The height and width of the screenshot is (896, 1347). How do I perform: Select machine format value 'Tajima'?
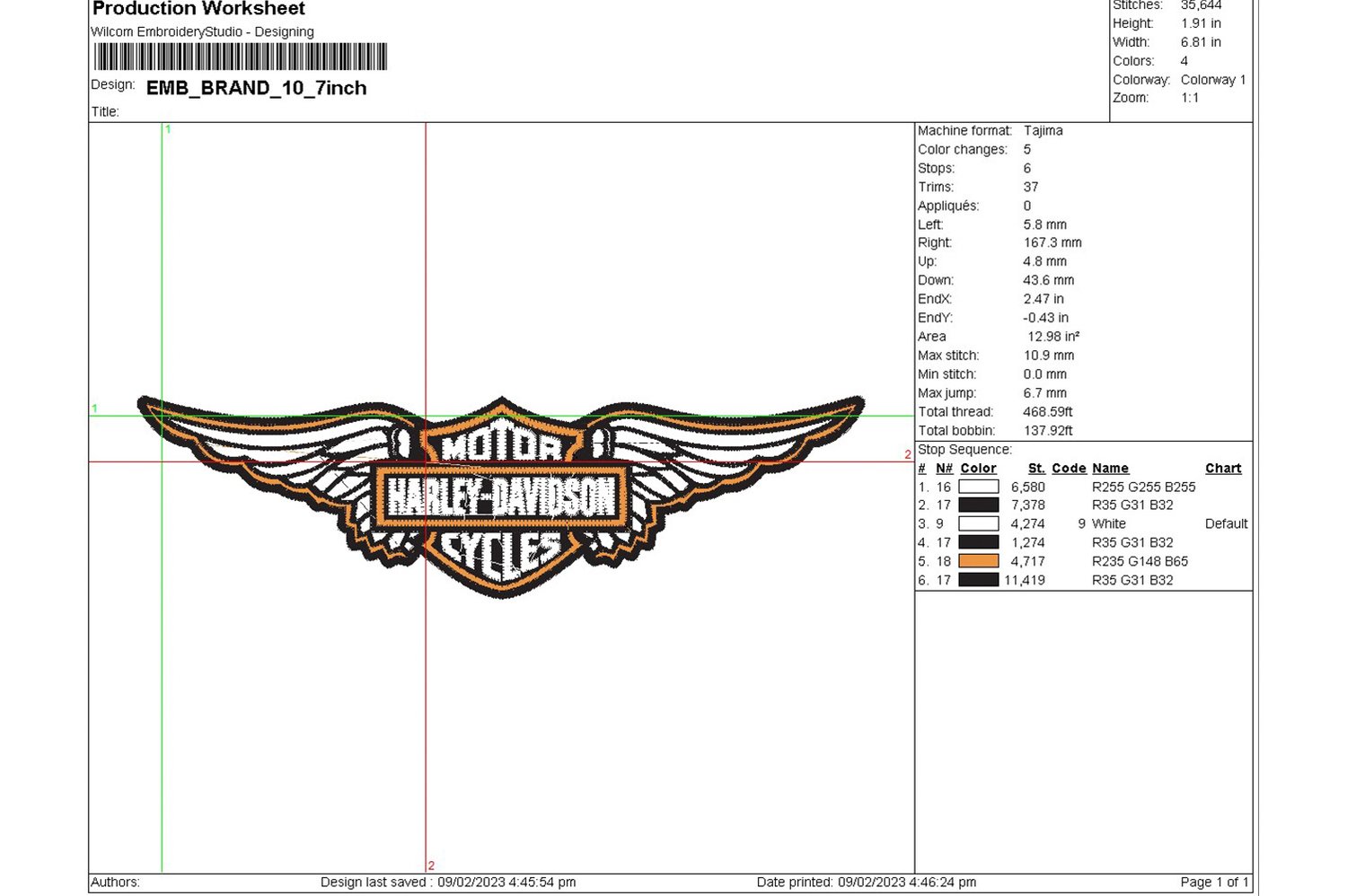(1043, 130)
